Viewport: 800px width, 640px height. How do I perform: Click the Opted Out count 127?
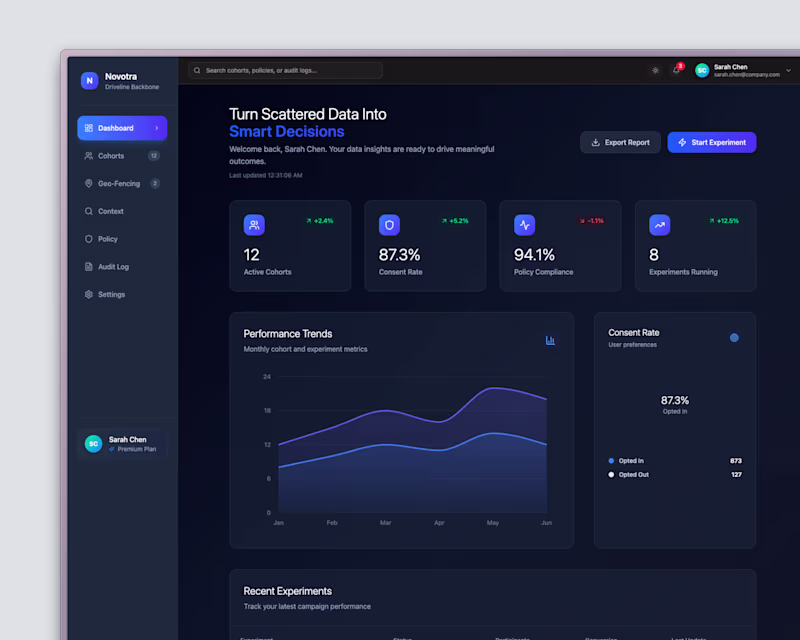[736, 475]
